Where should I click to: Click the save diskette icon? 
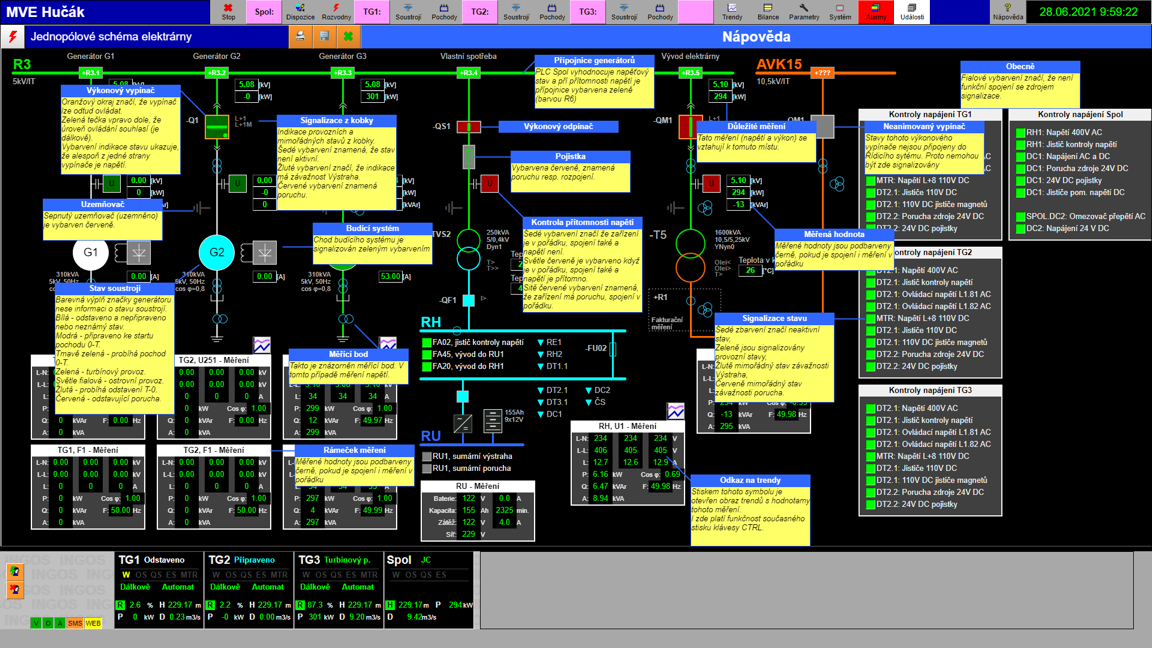click(324, 37)
